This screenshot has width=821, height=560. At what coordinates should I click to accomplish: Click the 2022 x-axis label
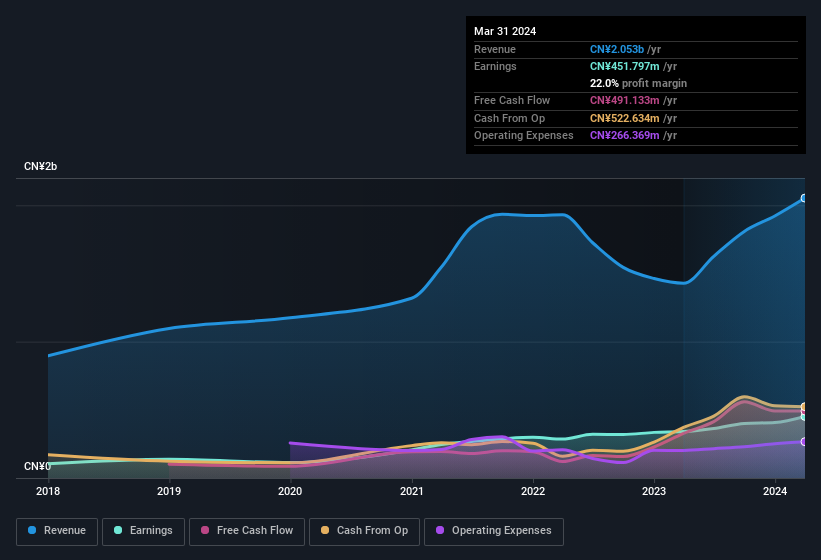pyautogui.click(x=533, y=491)
